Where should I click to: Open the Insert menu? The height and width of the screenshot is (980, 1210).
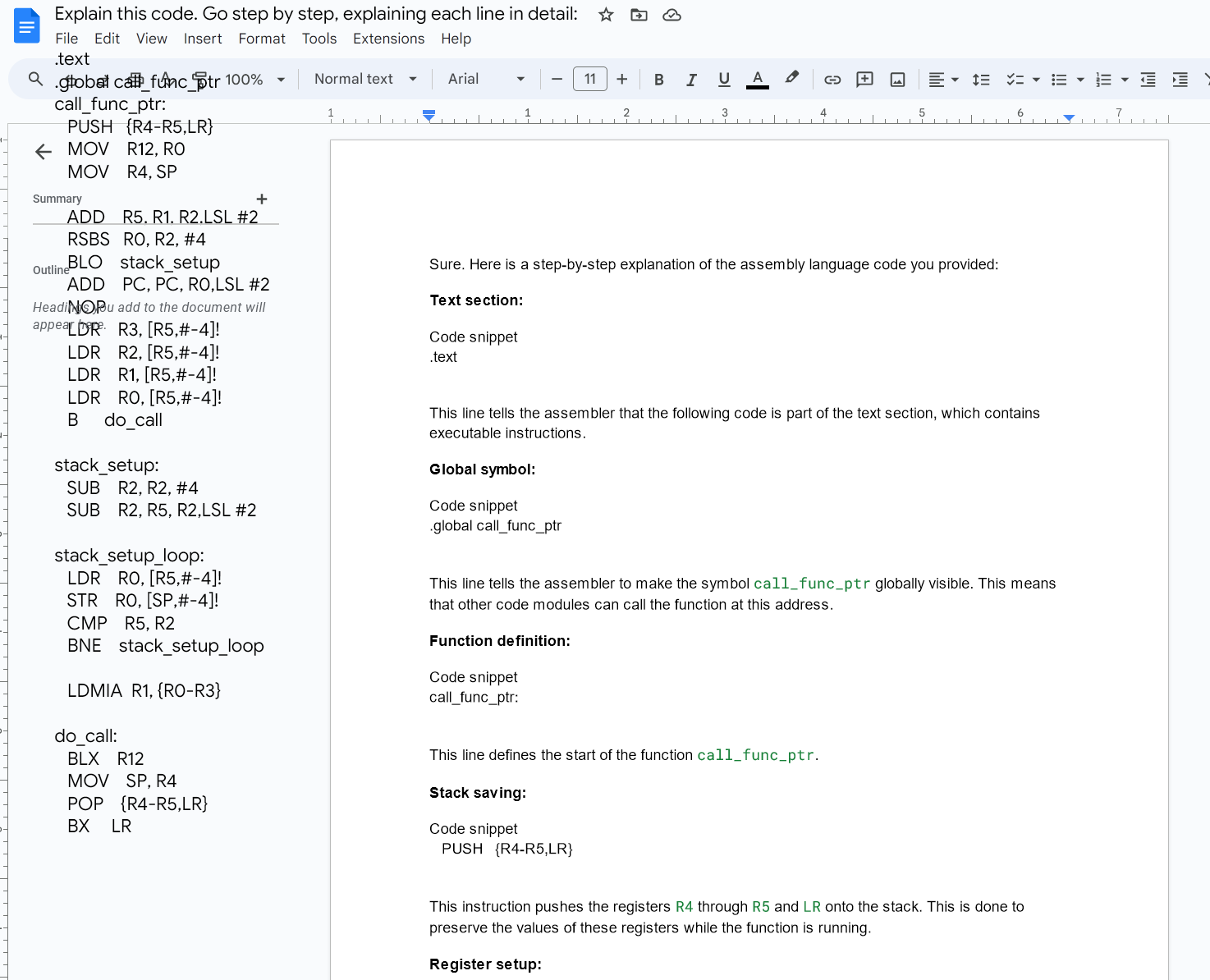203,39
